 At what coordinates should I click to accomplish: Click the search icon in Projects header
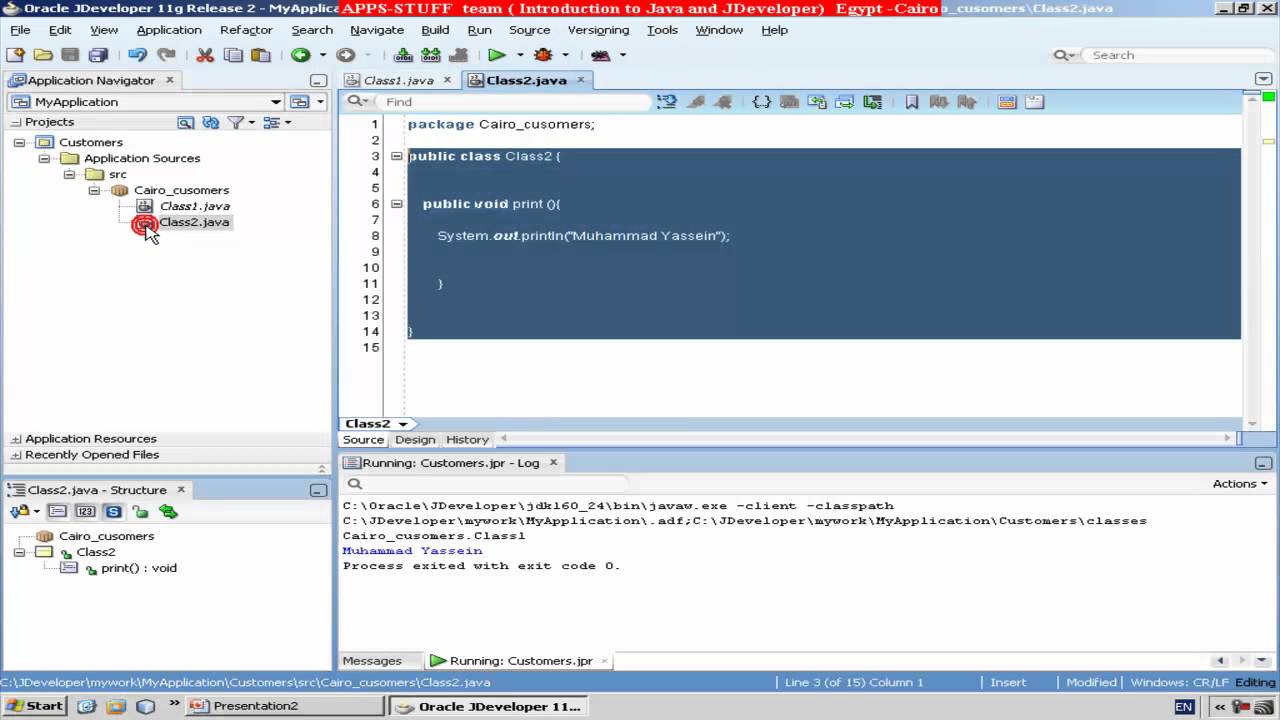point(185,122)
